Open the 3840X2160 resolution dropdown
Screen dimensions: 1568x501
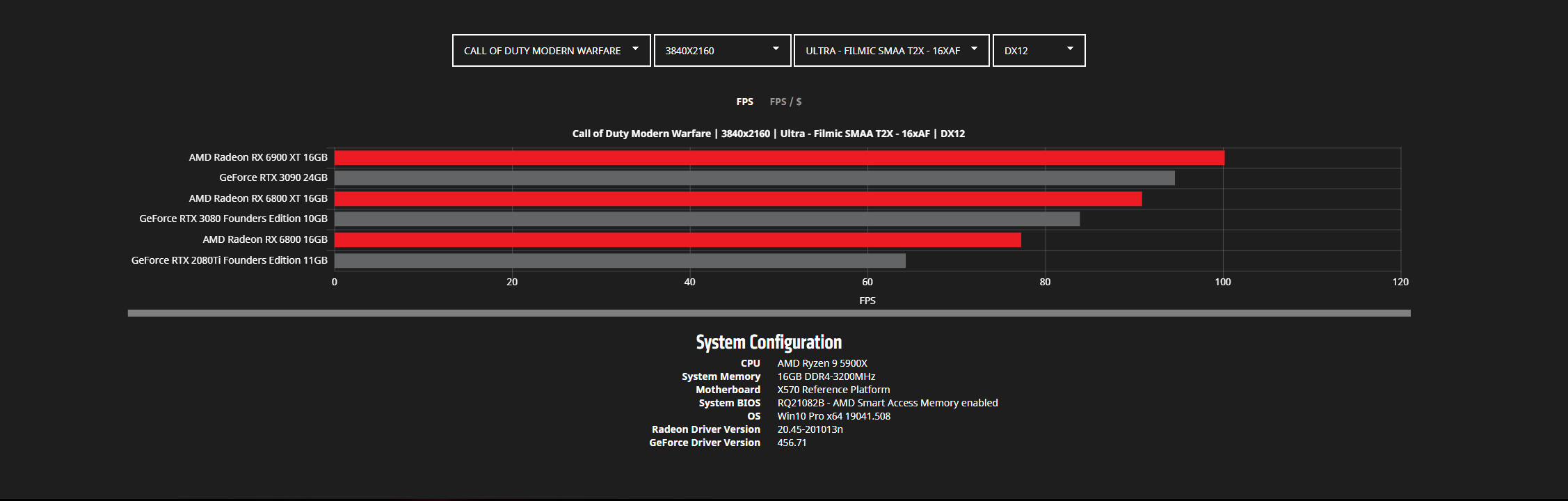point(722,51)
